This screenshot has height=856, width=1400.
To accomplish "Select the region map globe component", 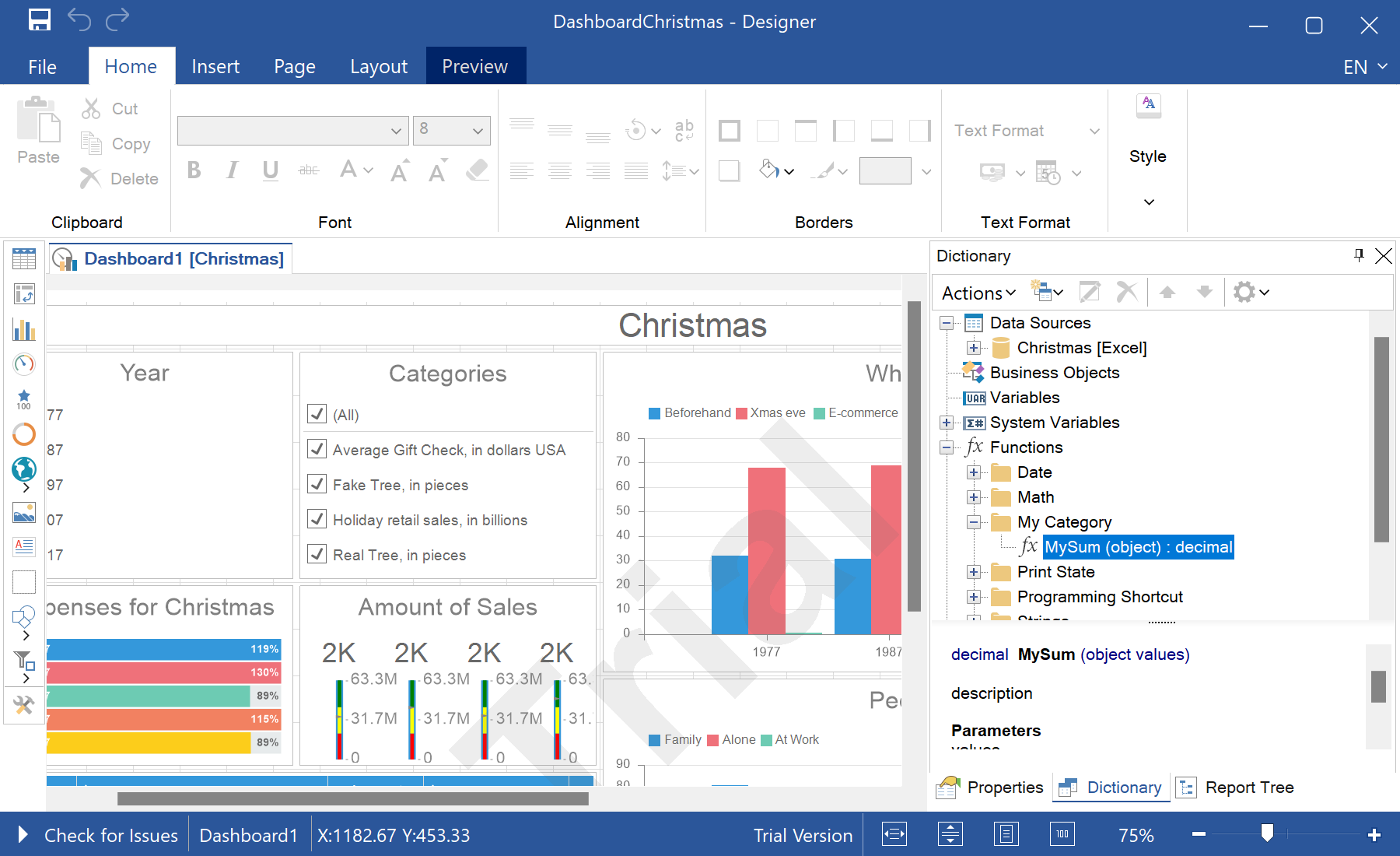I will [x=24, y=468].
